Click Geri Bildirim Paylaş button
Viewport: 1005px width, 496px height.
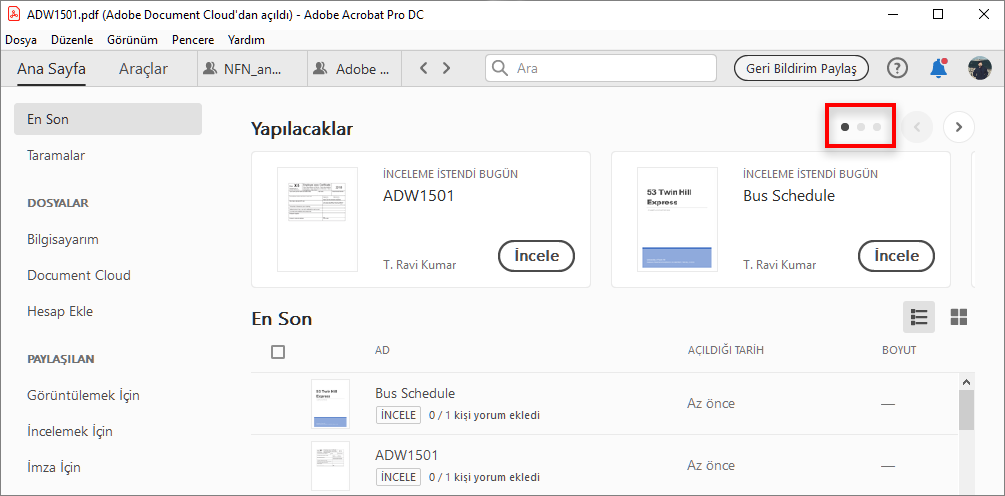[801, 68]
